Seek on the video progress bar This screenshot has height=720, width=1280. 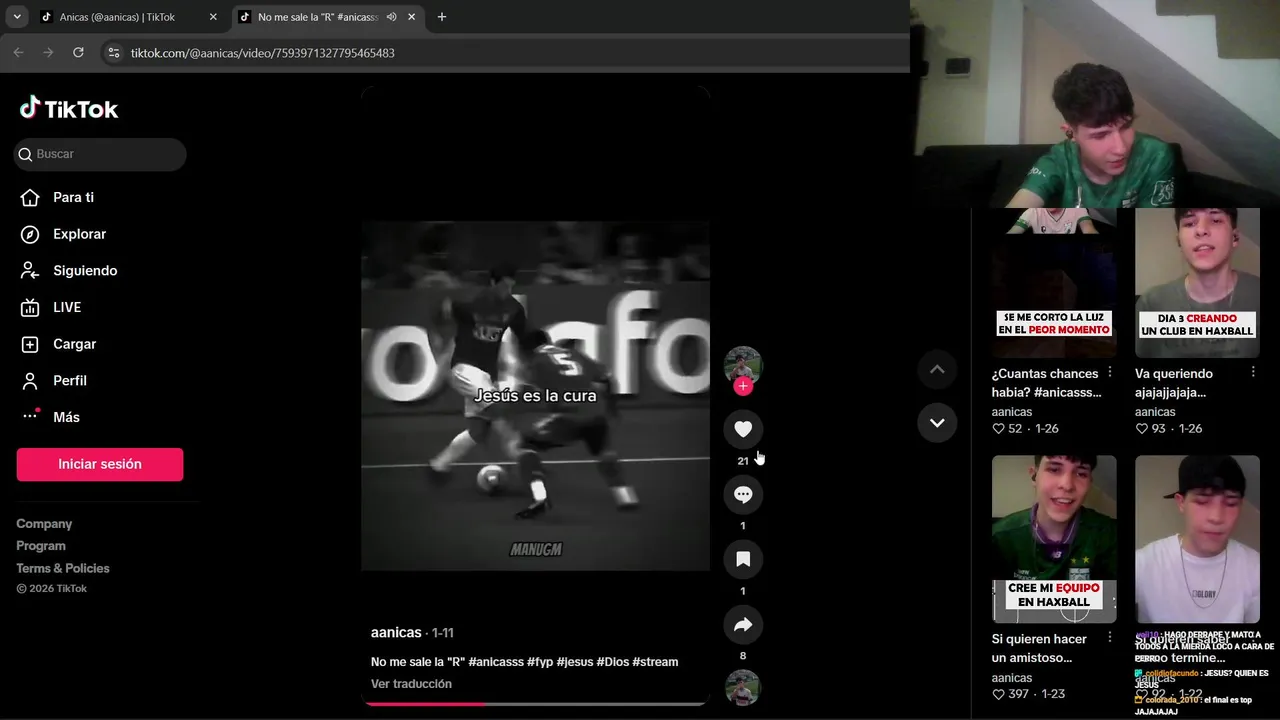pyautogui.click(x=536, y=704)
